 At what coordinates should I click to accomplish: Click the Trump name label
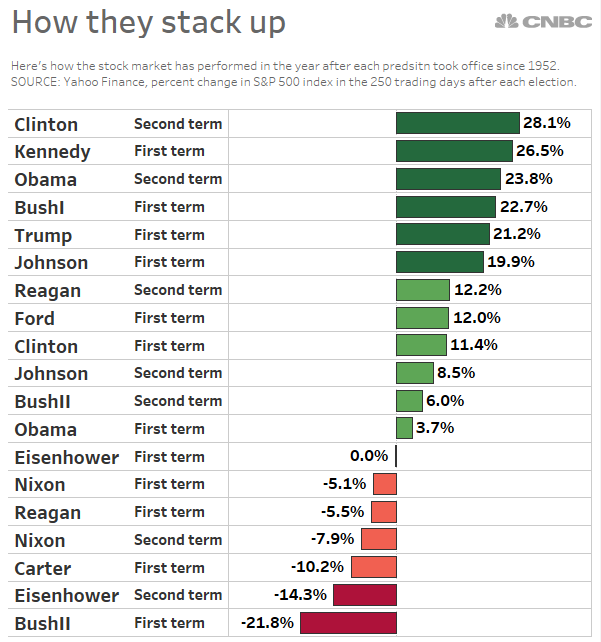point(43,235)
